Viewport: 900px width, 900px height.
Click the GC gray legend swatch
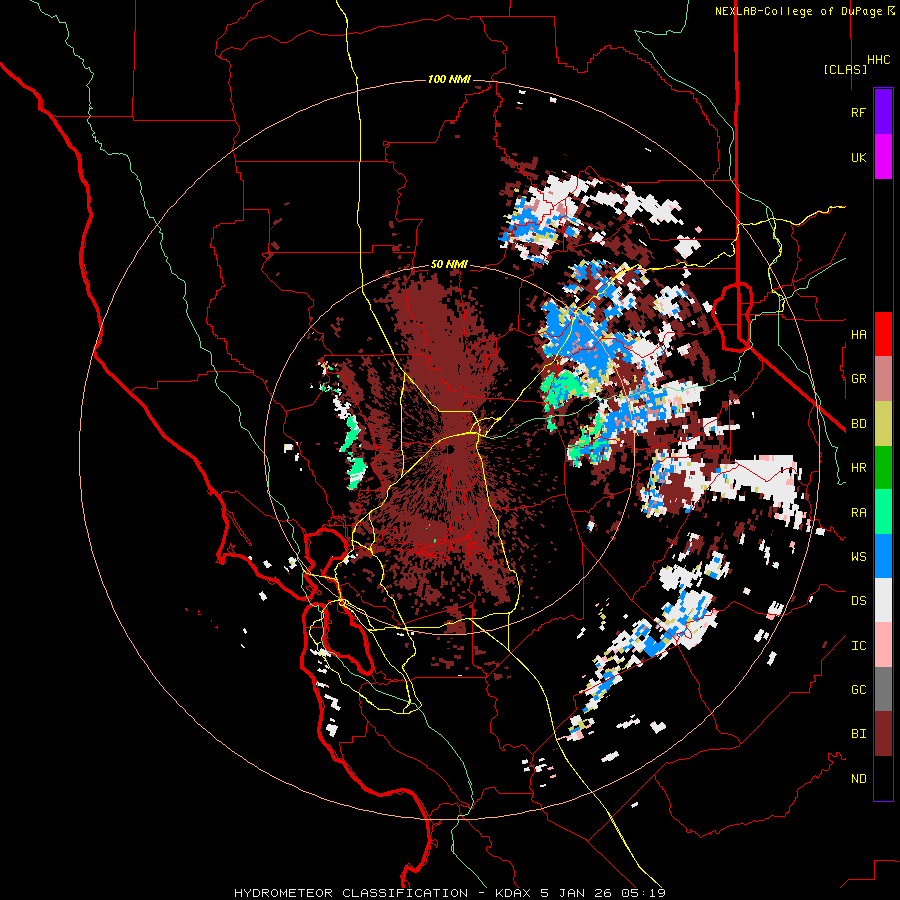pyautogui.click(x=883, y=689)
